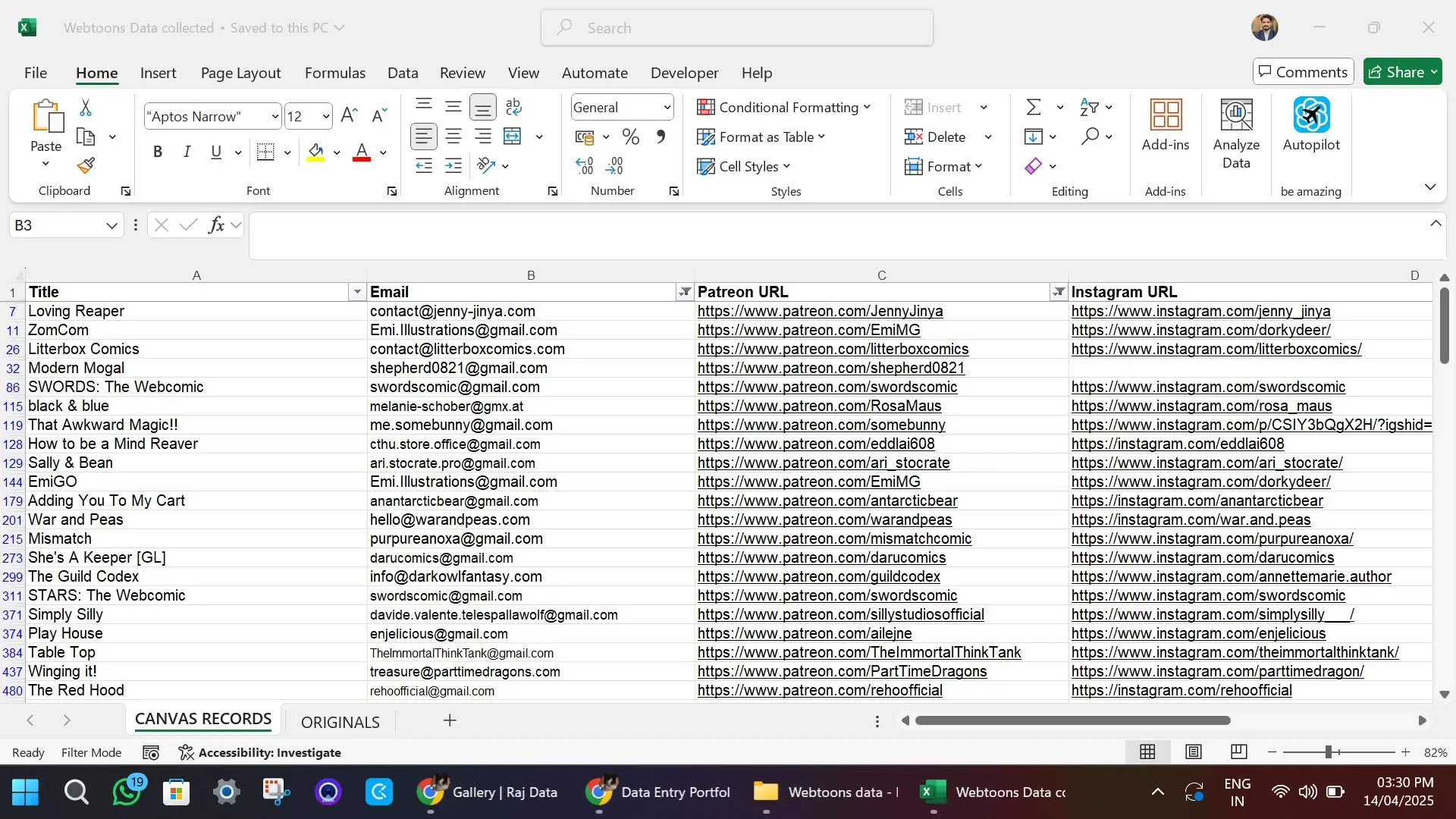This screenshot has height=819, width=1456.
Task: Click the Cut scissors icon
Action: (86, 108)
